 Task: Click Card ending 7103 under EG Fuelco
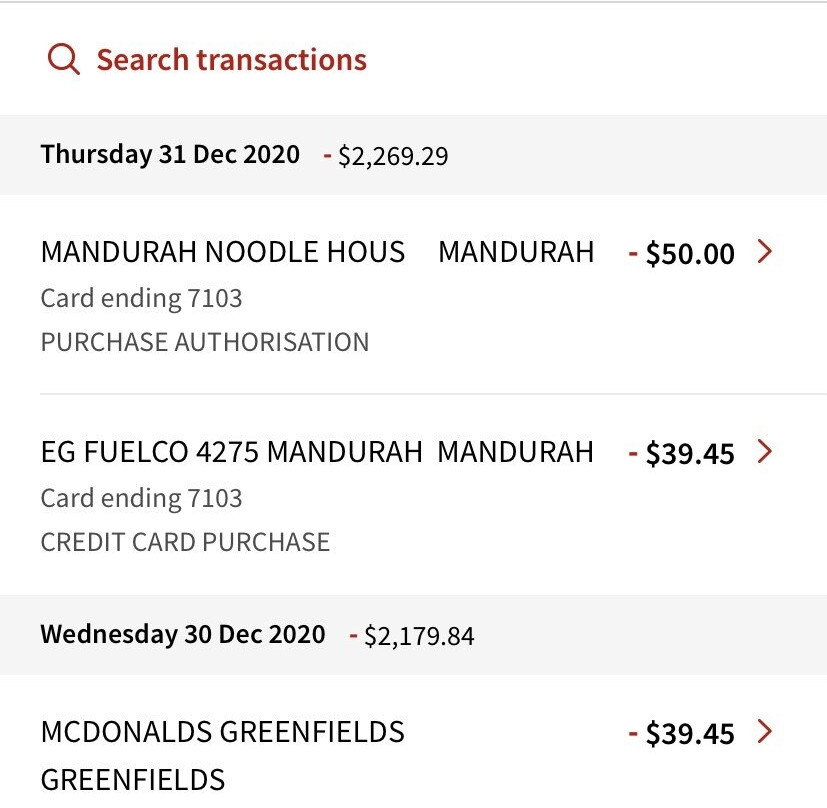coord(141,498)
